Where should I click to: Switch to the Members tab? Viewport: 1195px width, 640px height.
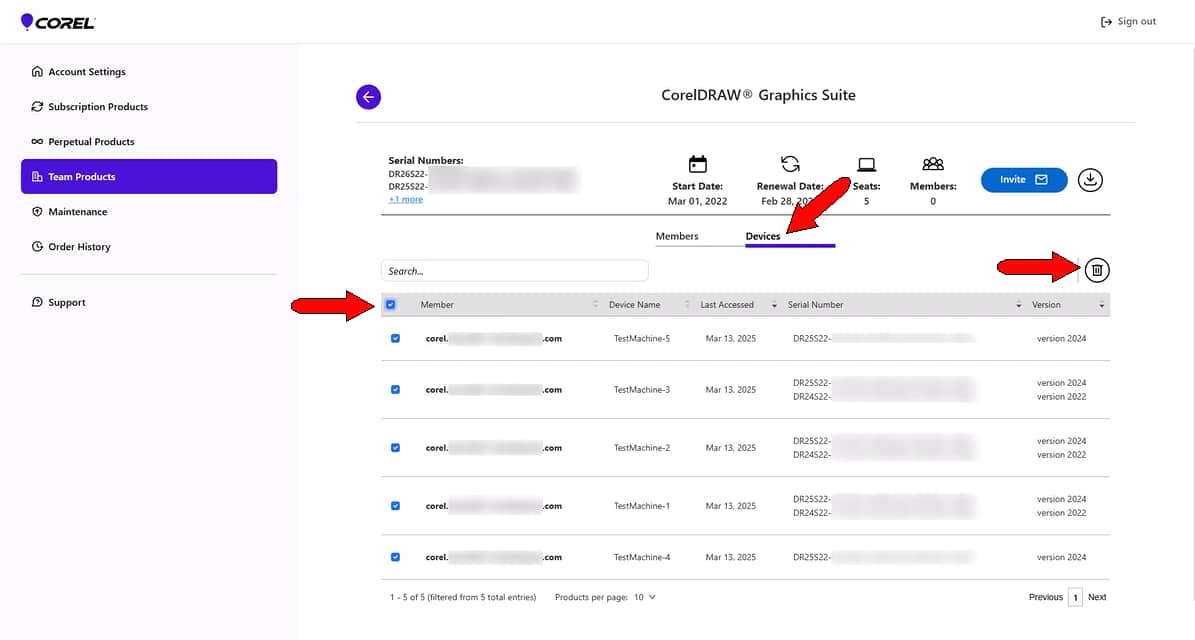676,236
